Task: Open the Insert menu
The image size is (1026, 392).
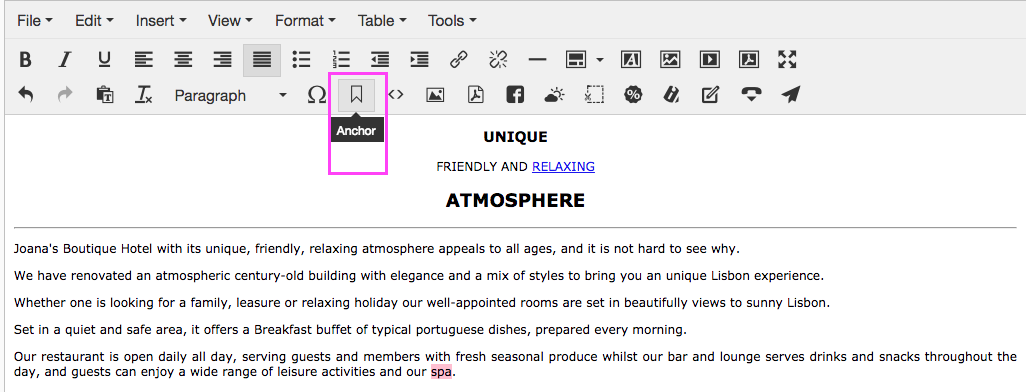Action: point(161,21)
